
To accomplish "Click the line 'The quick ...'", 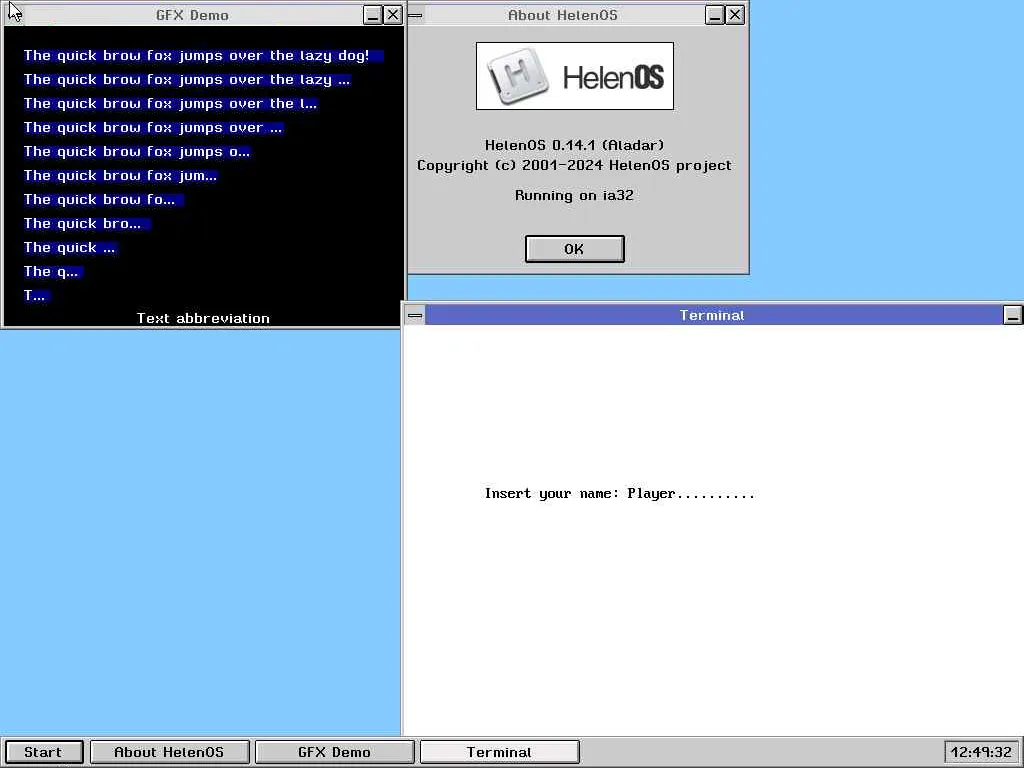I will click(70, 248).
